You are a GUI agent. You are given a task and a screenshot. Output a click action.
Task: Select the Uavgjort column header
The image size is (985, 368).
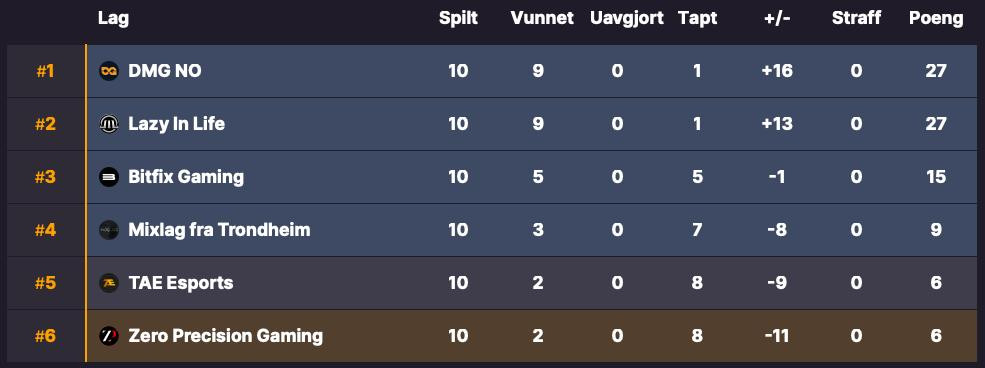tap(627, 18)
